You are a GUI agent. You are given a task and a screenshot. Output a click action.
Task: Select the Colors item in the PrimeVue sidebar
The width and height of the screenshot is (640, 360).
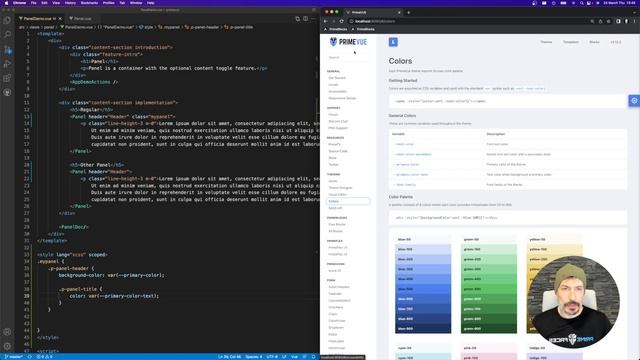[348, 201]
